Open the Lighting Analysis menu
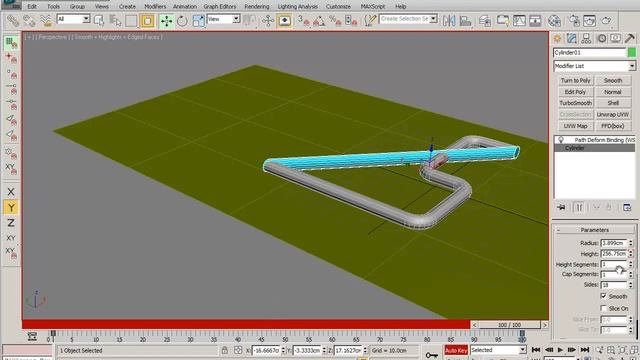The height and width of the screenshot is (360, 640). pos(298,7)
